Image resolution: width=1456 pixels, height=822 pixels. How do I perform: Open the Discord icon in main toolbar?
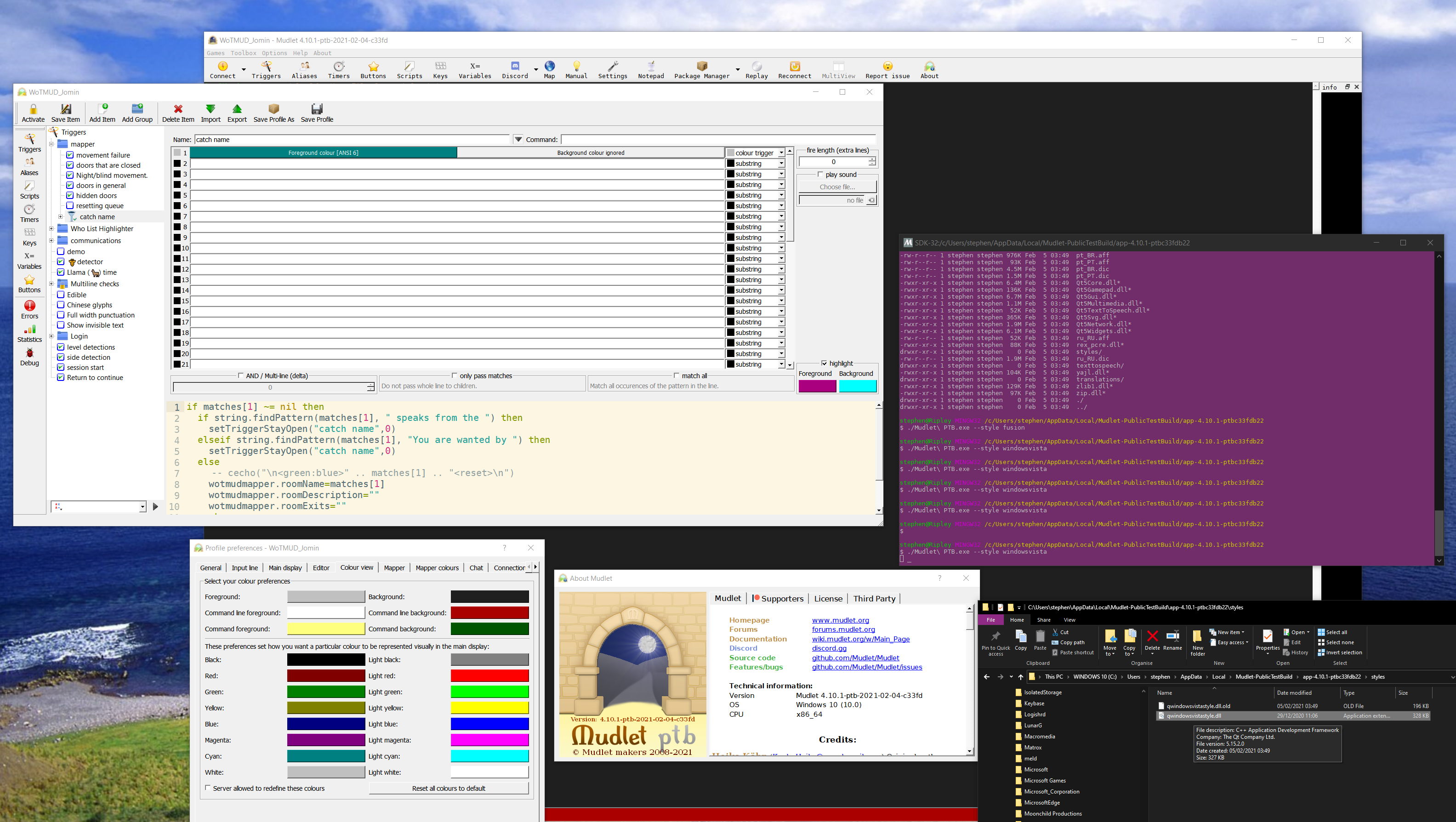(x=515, y=70)
